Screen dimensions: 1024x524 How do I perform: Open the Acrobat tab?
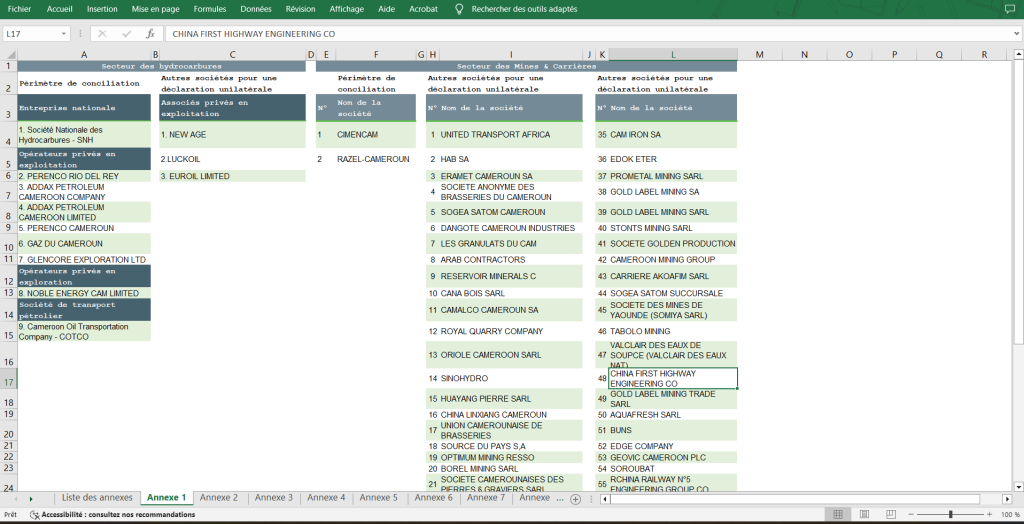click(423, 9)
